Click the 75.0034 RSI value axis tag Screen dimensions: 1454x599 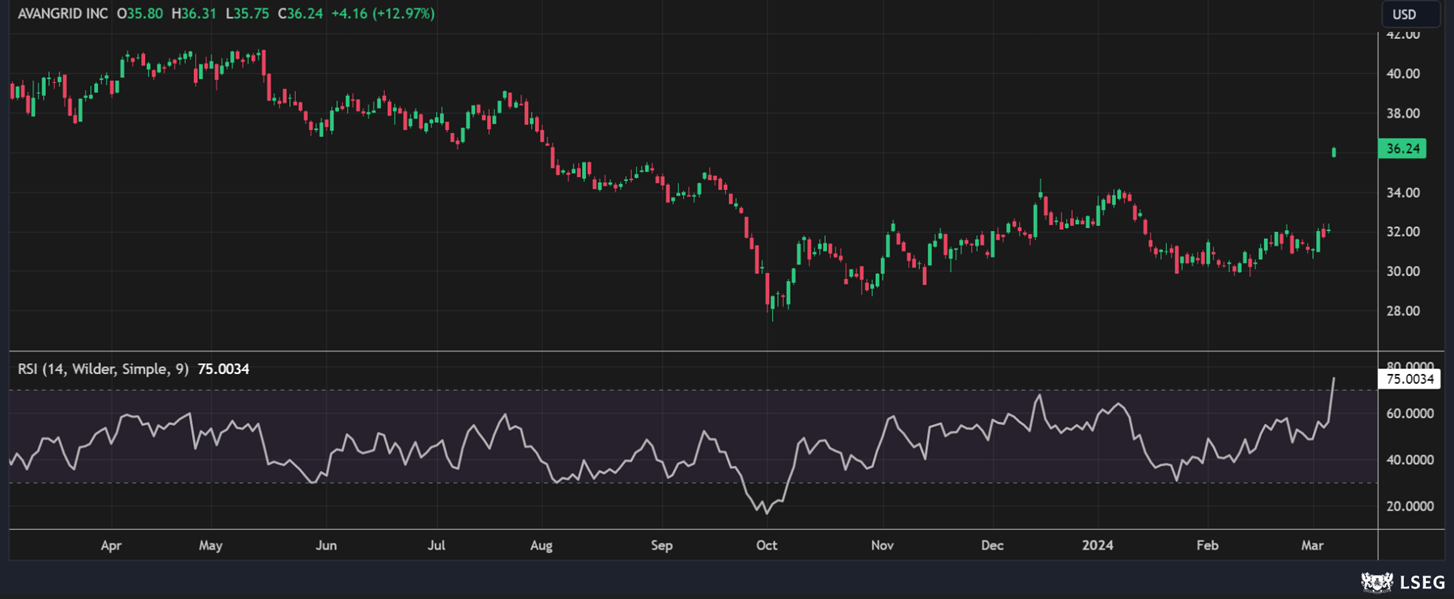click(x=1409, y=379)
